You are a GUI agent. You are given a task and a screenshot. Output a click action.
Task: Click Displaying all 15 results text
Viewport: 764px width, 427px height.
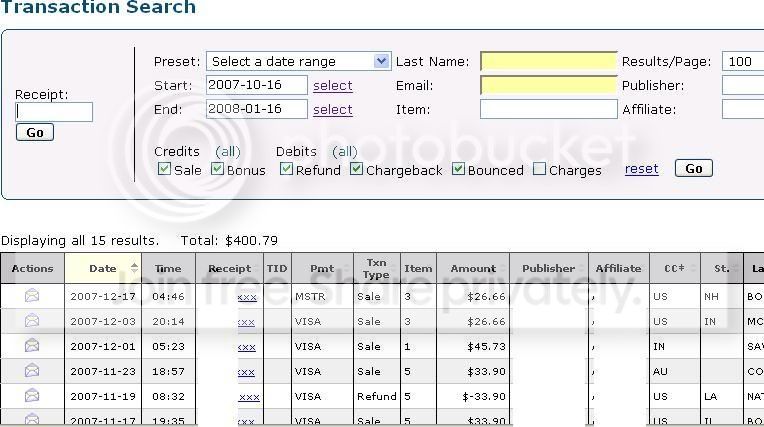click(80, 240)
